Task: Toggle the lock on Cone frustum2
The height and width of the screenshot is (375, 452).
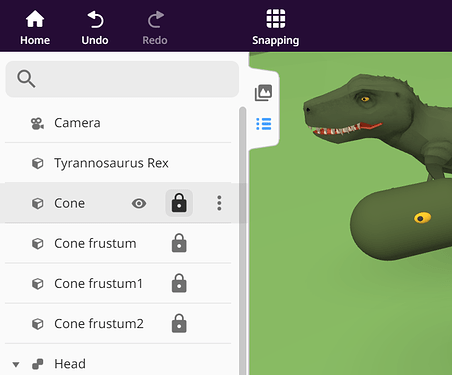Action: (179, 323)
